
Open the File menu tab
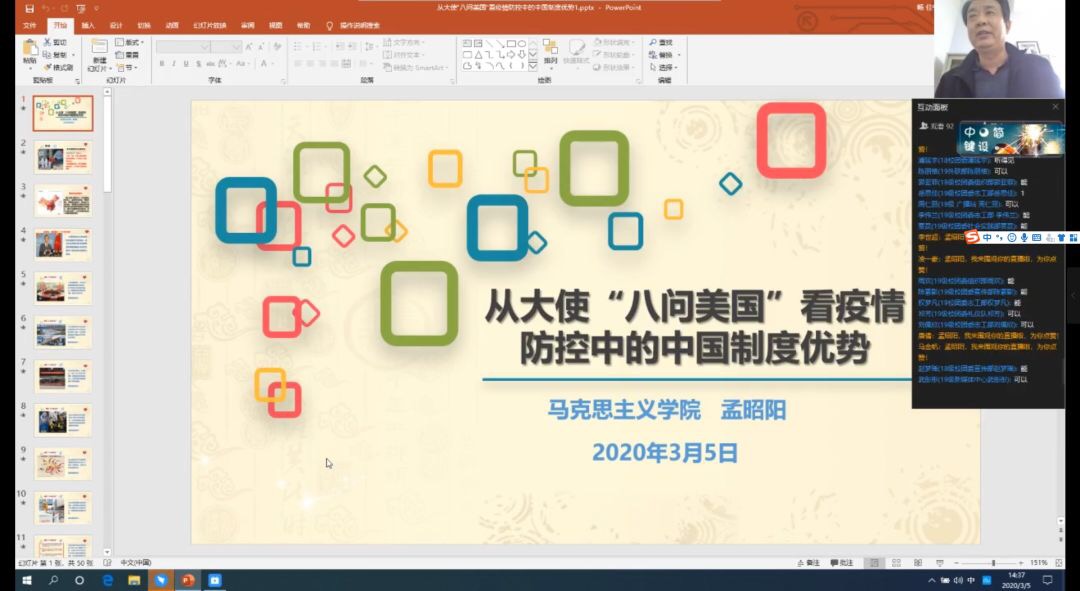[x=30, y=25]
